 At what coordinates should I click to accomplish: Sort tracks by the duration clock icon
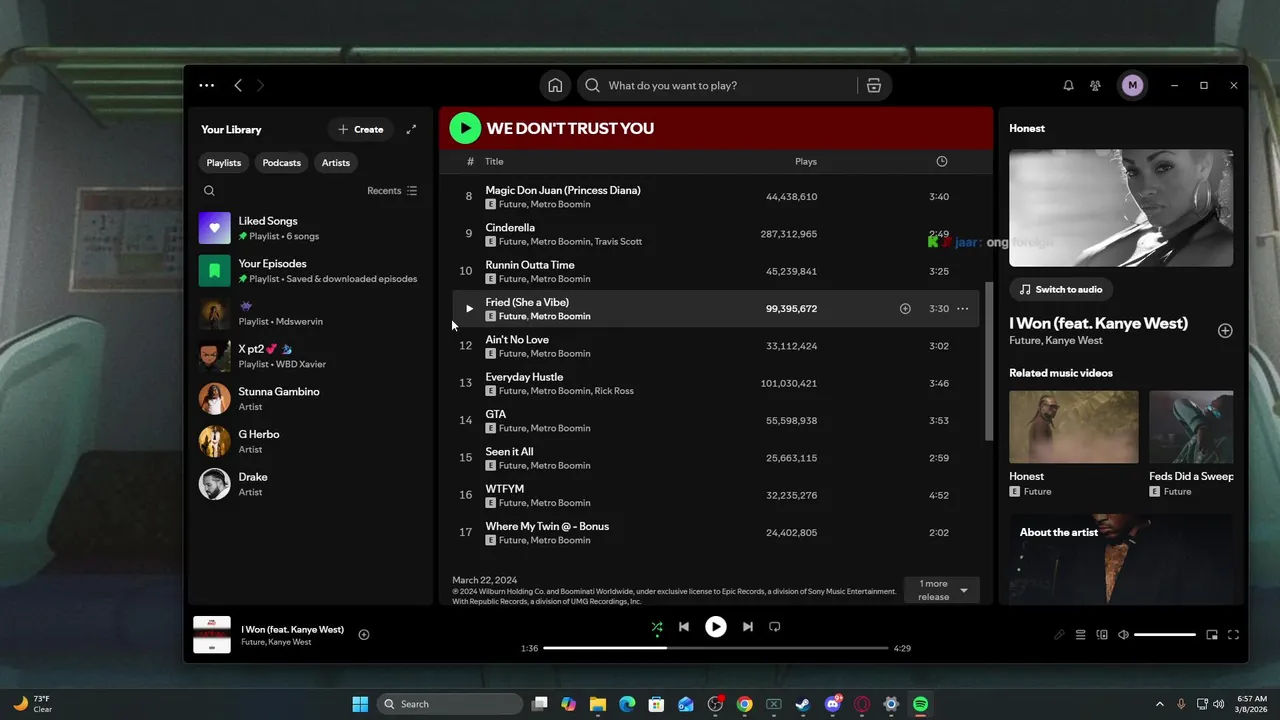(941, 162)
